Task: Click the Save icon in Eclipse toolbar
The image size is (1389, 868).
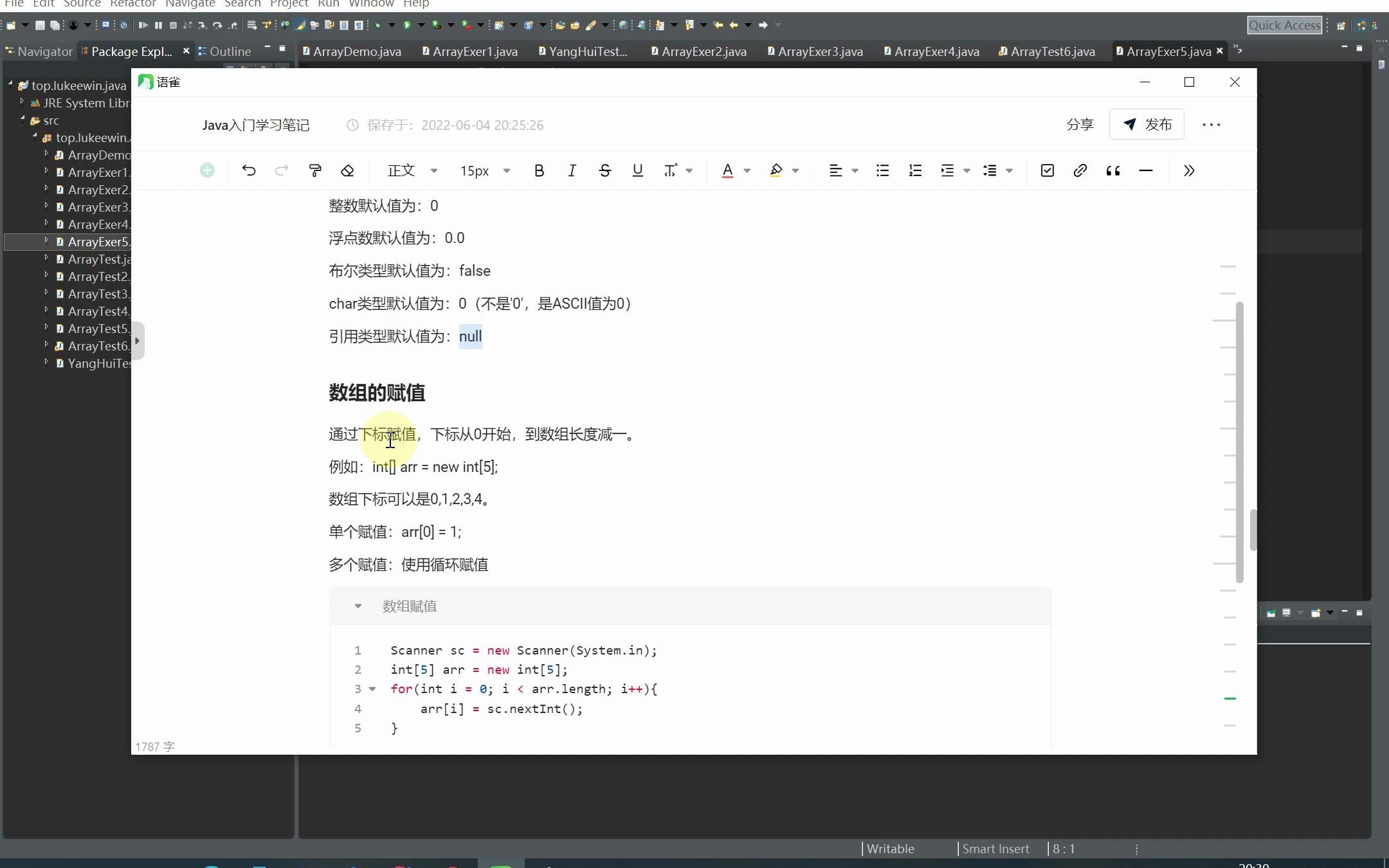Action: pyautogui.click(x=40, y=25)
